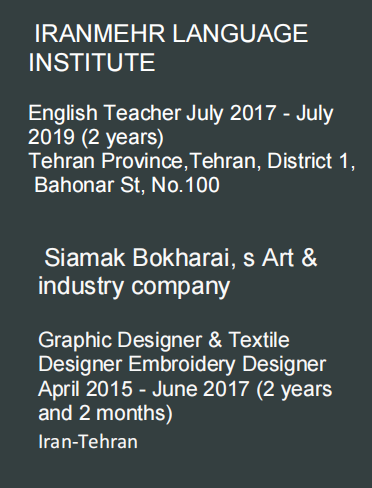Click the Bahonar St, No.100 address
372x488 pixels.
127,185
